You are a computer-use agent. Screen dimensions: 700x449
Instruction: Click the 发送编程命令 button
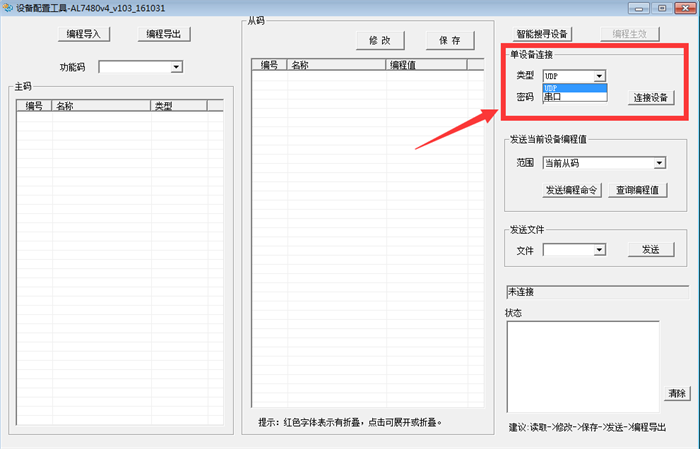(572, 190)
